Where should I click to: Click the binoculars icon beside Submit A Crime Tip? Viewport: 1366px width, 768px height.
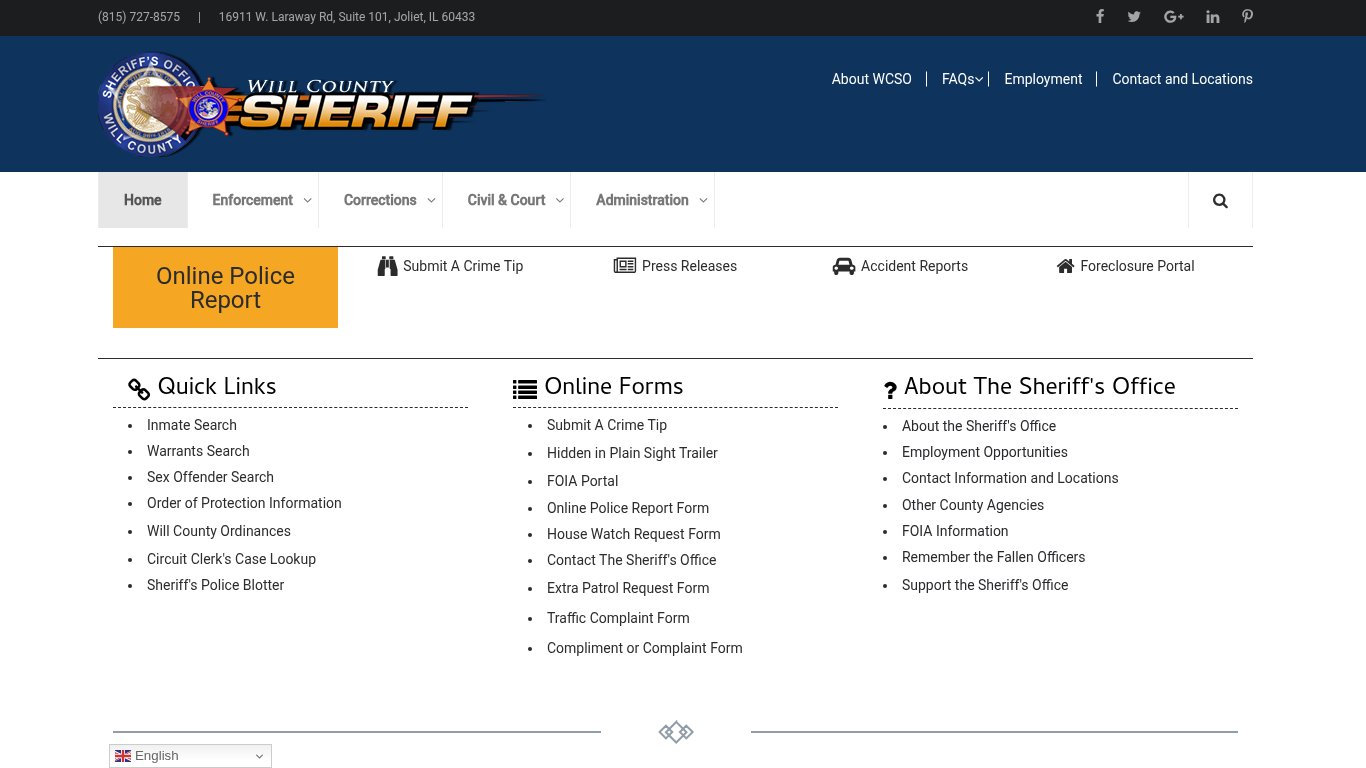(387, 266)
